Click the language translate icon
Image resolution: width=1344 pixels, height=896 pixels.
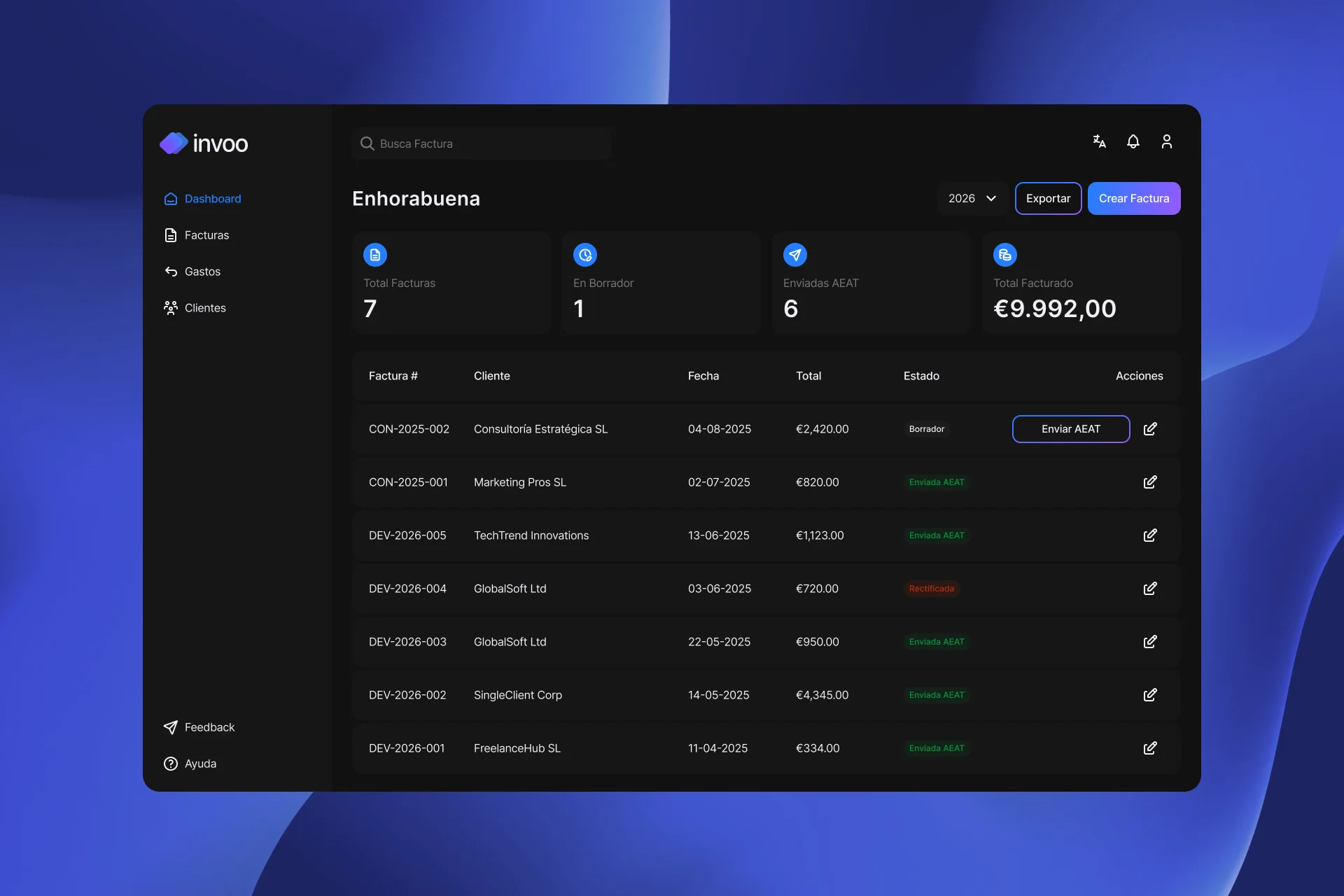tap(1099, 141)
